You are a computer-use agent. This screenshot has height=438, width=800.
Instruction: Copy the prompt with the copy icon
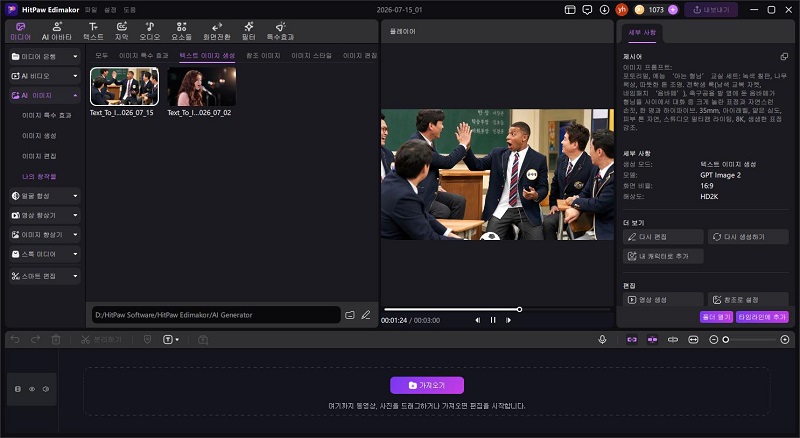pos(784,57)
